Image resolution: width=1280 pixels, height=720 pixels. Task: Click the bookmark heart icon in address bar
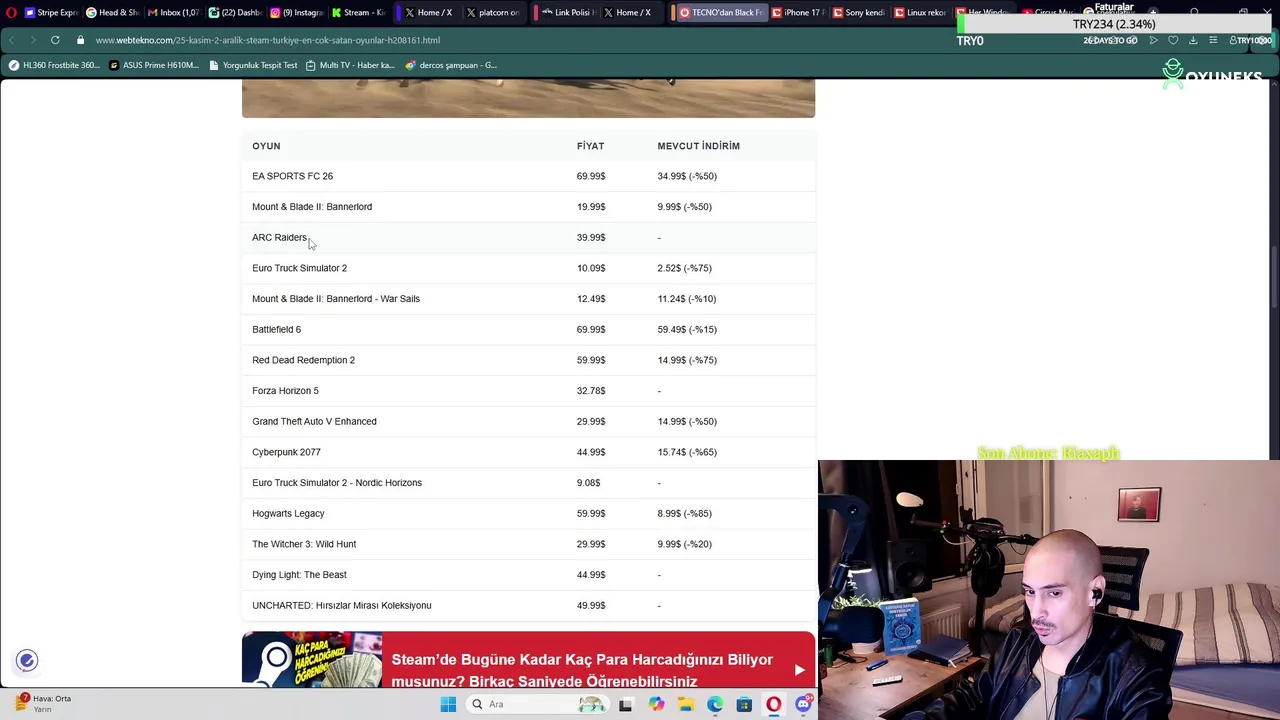(x=1173, y=40)
